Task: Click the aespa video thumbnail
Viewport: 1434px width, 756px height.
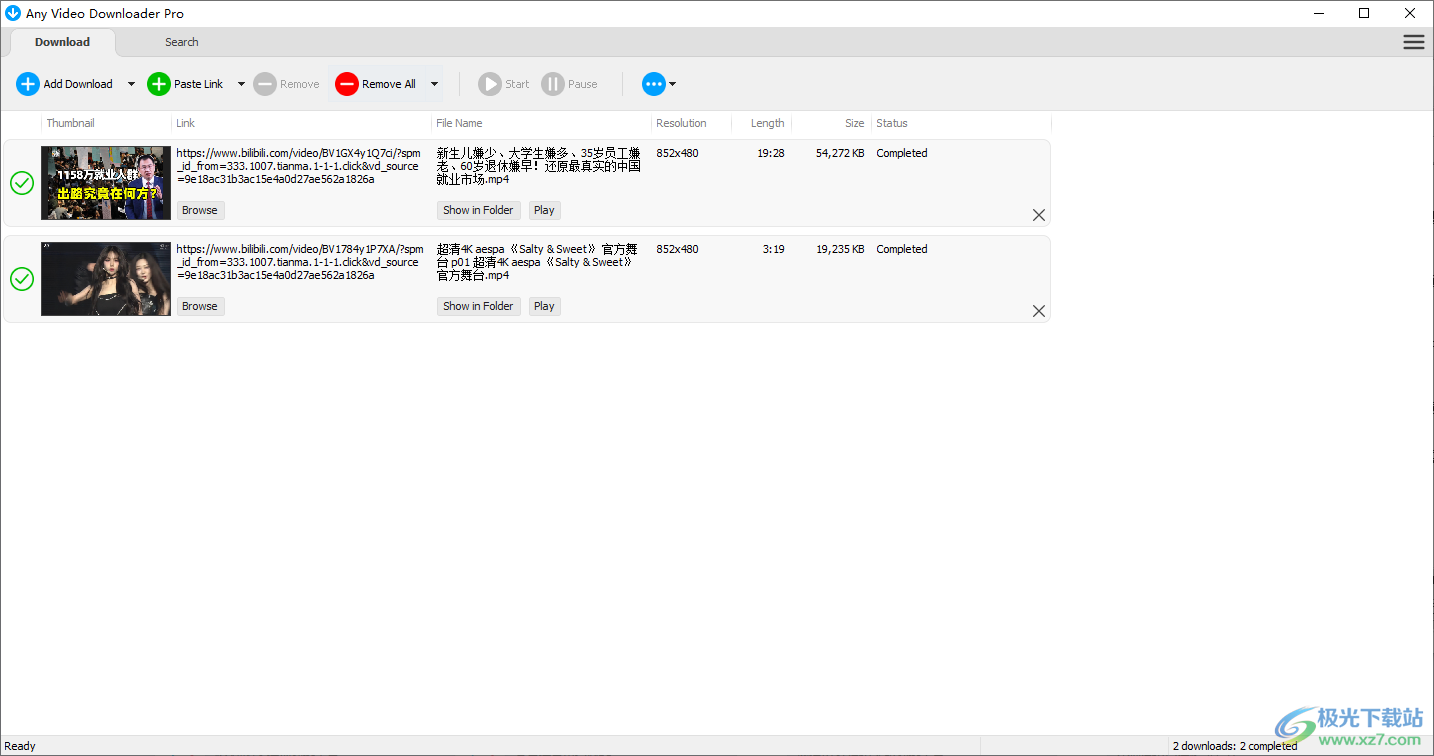Action: coord(106,279)
